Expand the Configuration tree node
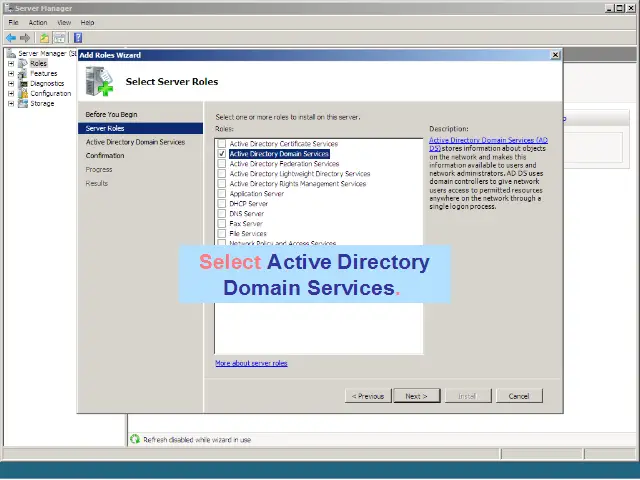 pyautogui.click(x=11, y=93)
